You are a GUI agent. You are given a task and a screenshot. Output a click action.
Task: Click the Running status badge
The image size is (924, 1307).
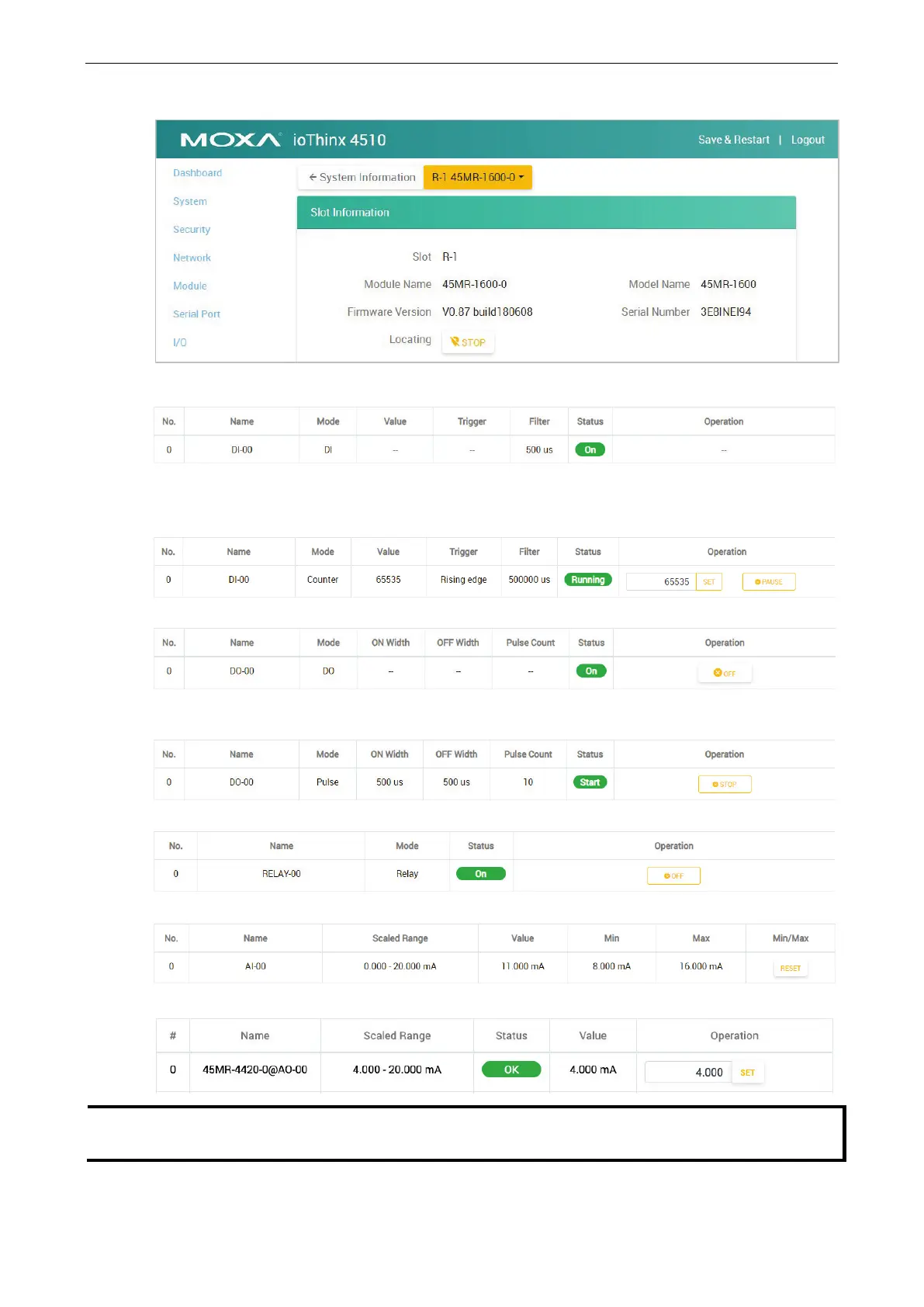pos(588,580)
